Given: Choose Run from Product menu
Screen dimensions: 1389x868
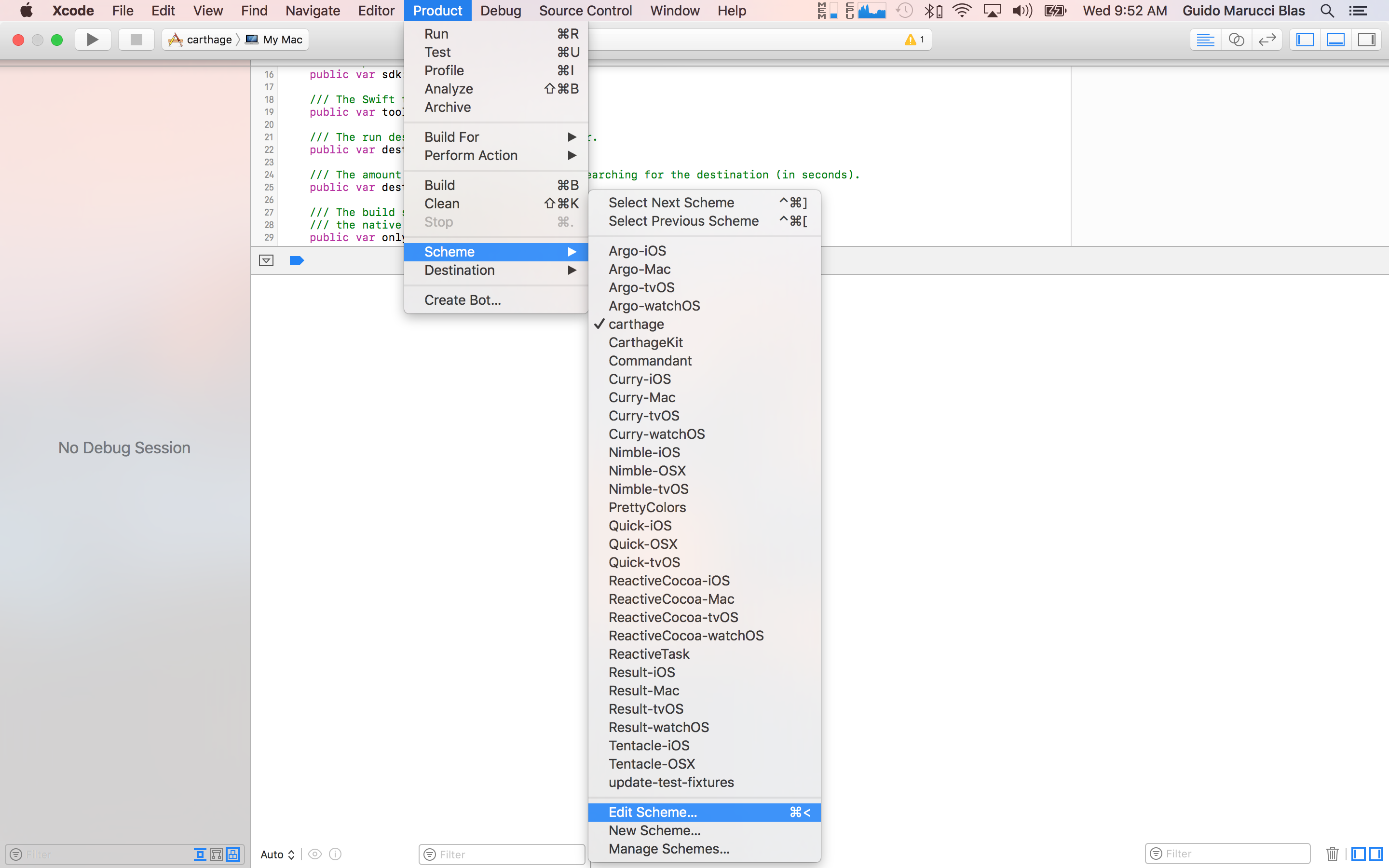Looking at the screenshot, I should click(496, 34).
